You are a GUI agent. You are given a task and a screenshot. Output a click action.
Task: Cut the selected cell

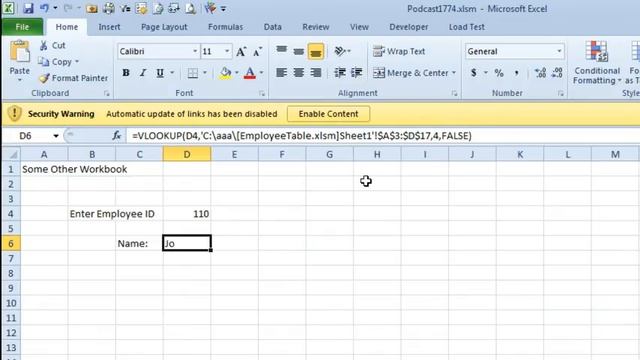point(52,45)
